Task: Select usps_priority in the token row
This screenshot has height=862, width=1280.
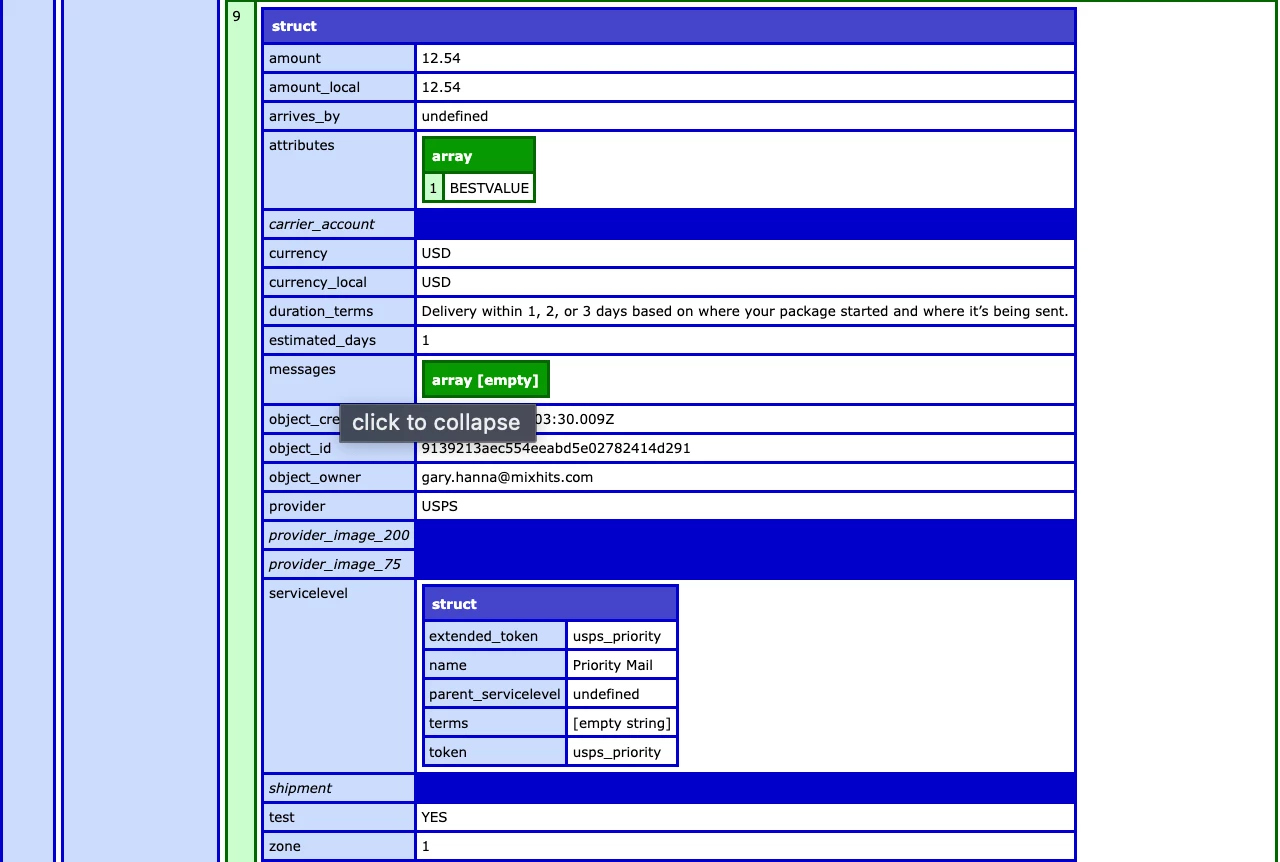Action: pos(617,752)
